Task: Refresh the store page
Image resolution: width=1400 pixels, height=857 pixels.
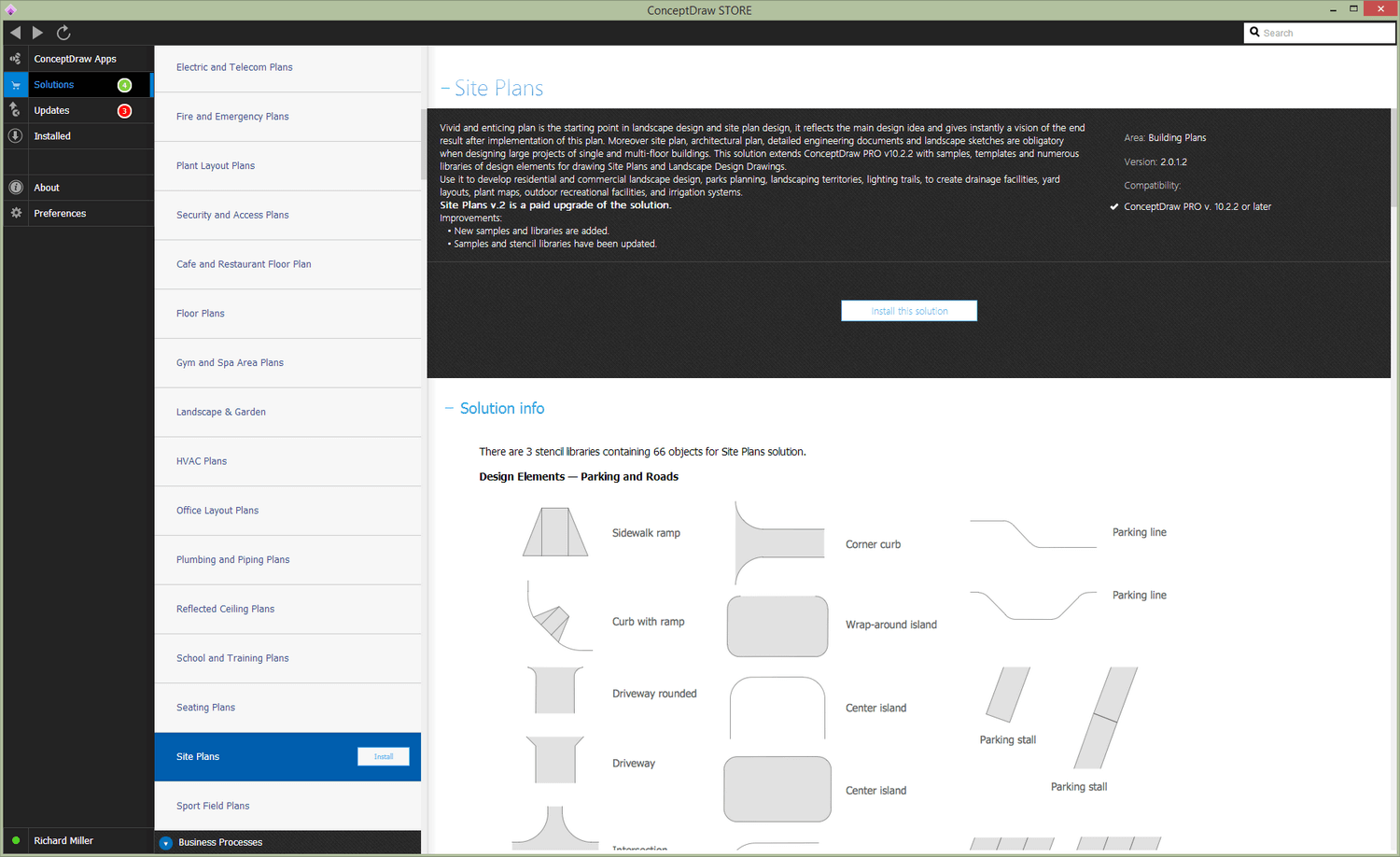Action: click(63, 33)
